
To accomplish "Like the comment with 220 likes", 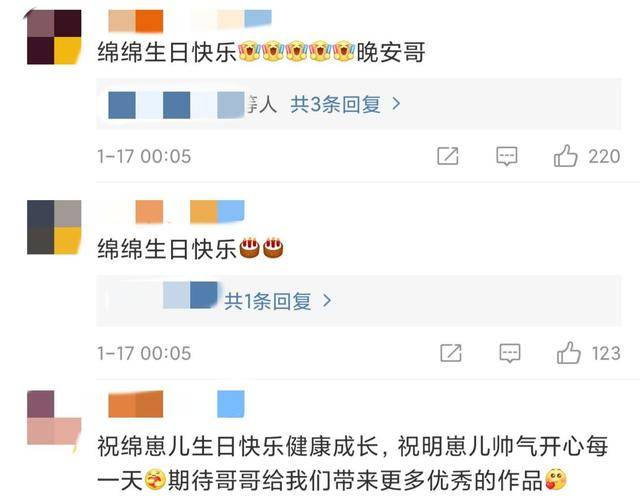I will coord(565,156).
